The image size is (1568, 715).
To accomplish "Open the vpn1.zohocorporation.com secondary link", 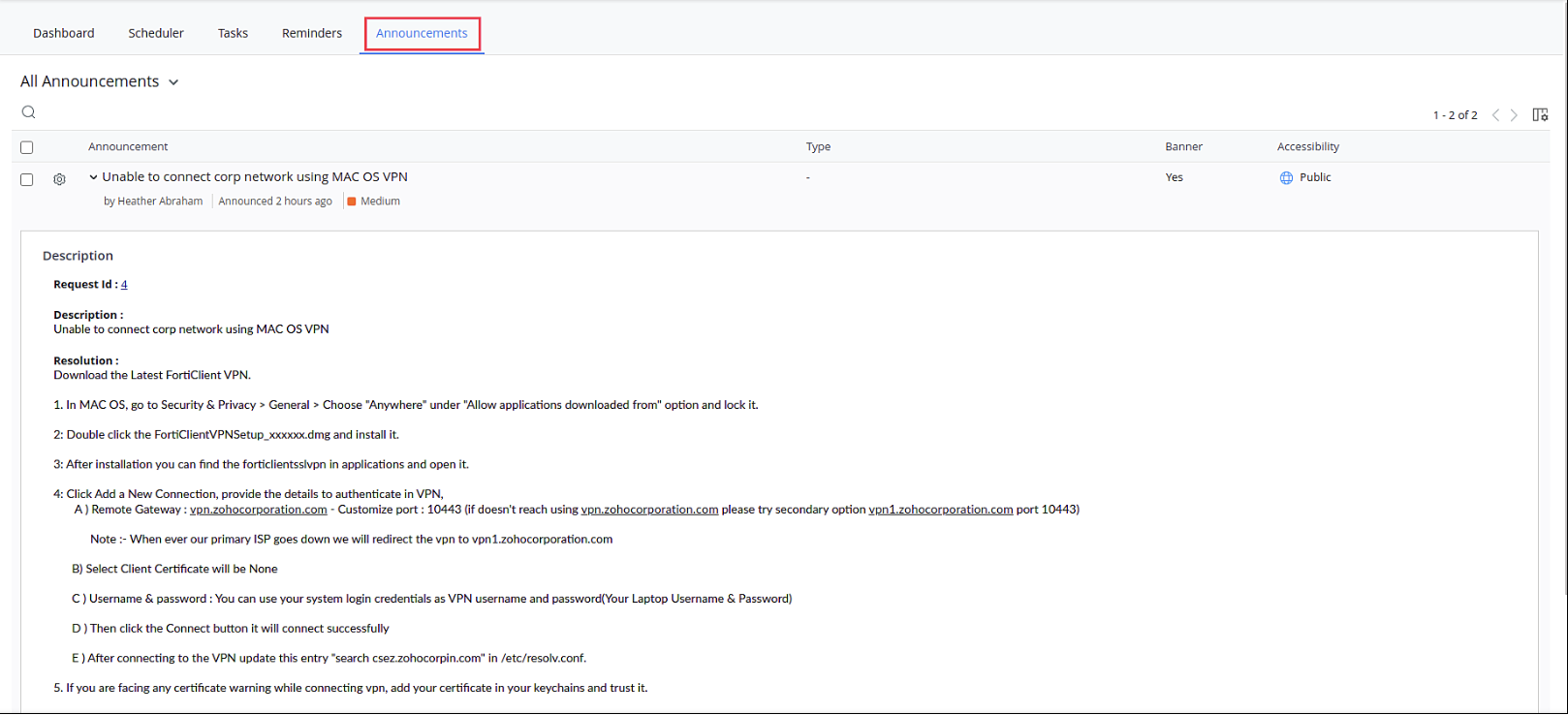I will [x=940, y=510].
